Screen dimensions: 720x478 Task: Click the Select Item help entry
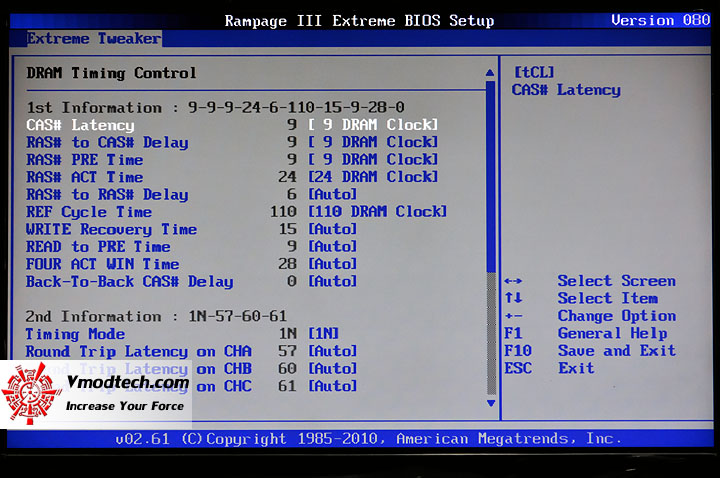tap(608, 298)
